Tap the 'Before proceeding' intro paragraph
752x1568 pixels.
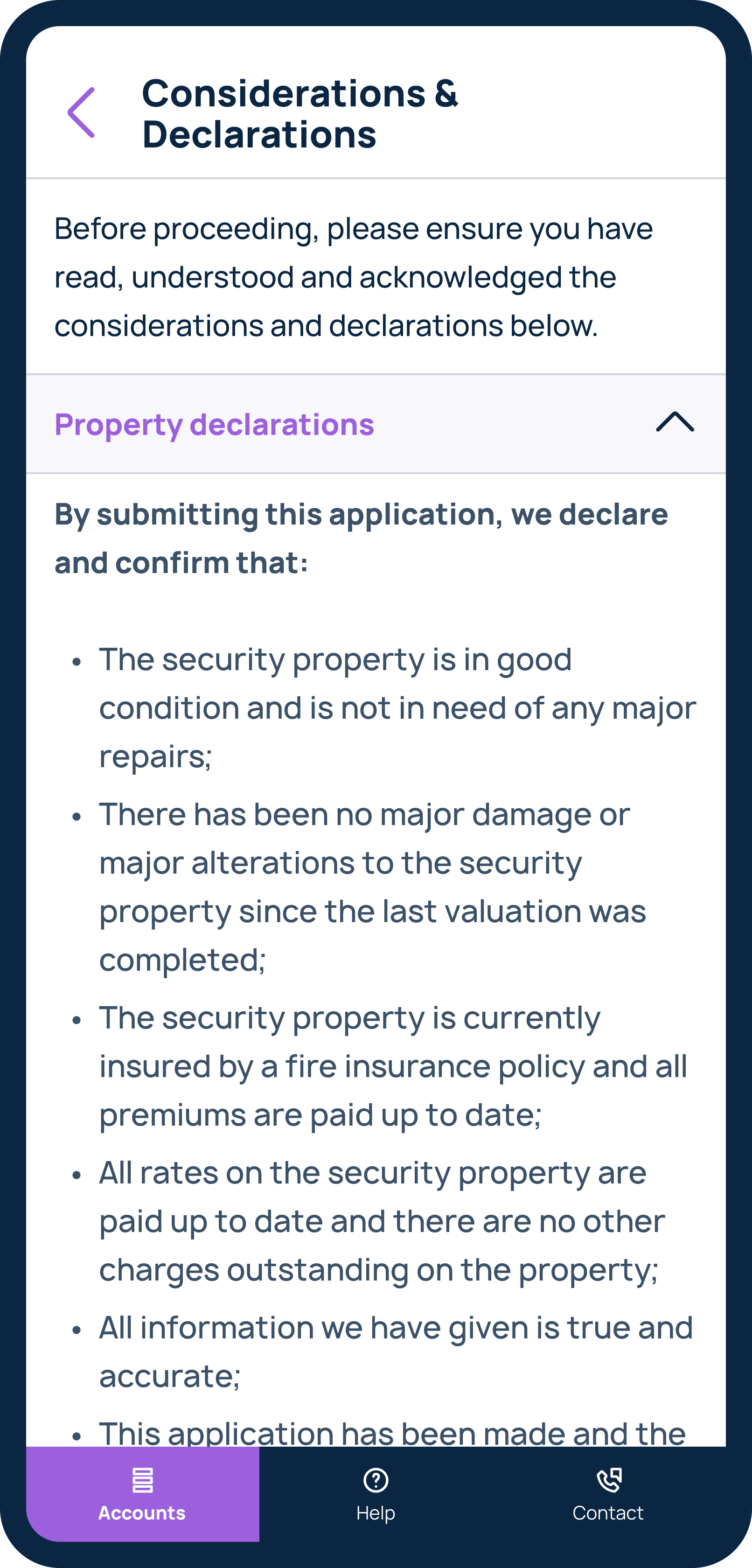click(x=354, y=277)
